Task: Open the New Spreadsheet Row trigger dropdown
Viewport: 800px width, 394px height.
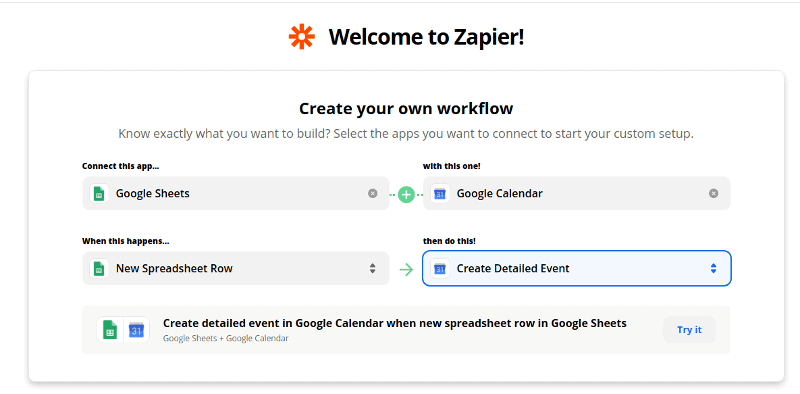Action: point(236,268)
